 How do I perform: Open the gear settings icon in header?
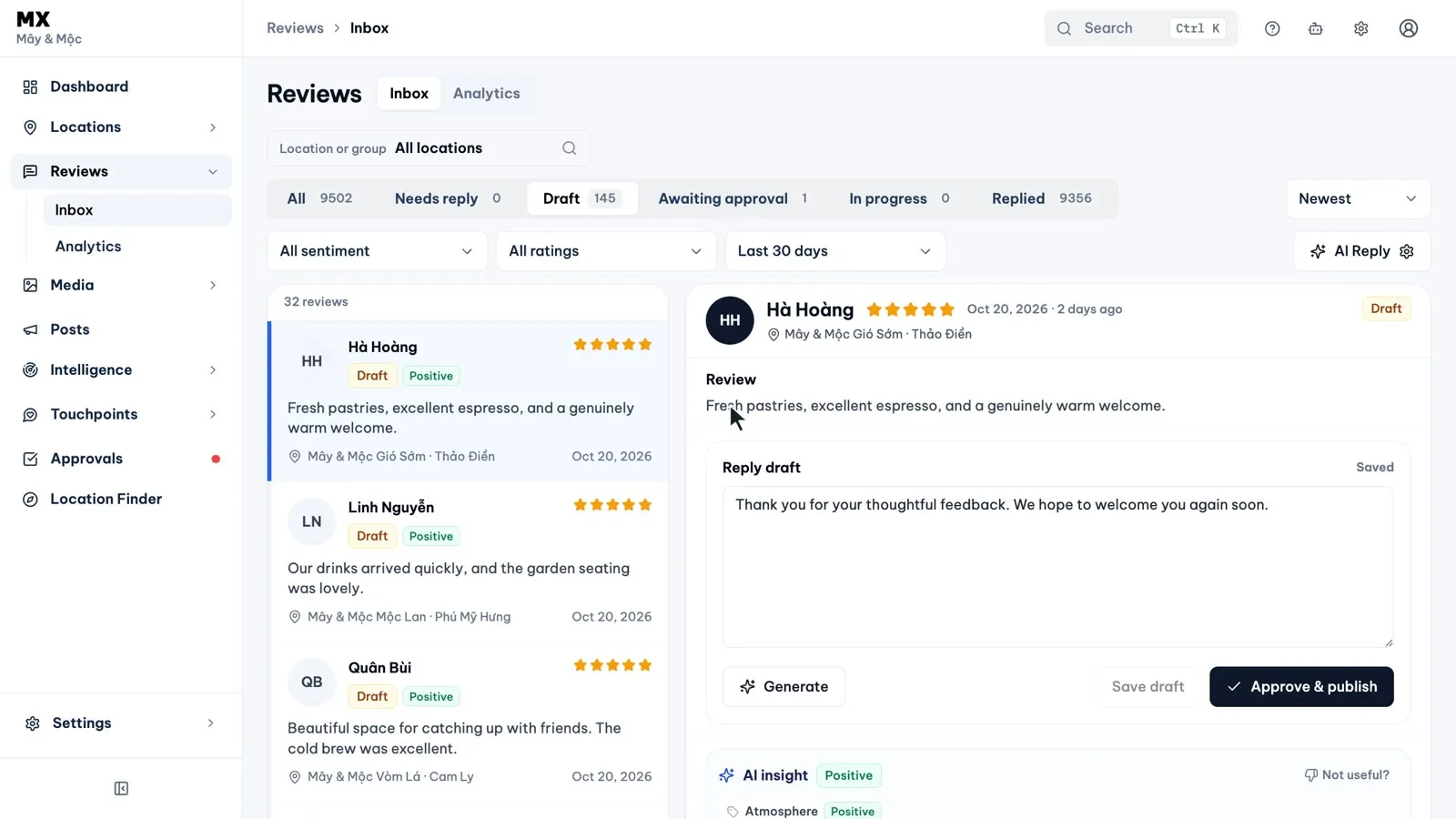1361,28
